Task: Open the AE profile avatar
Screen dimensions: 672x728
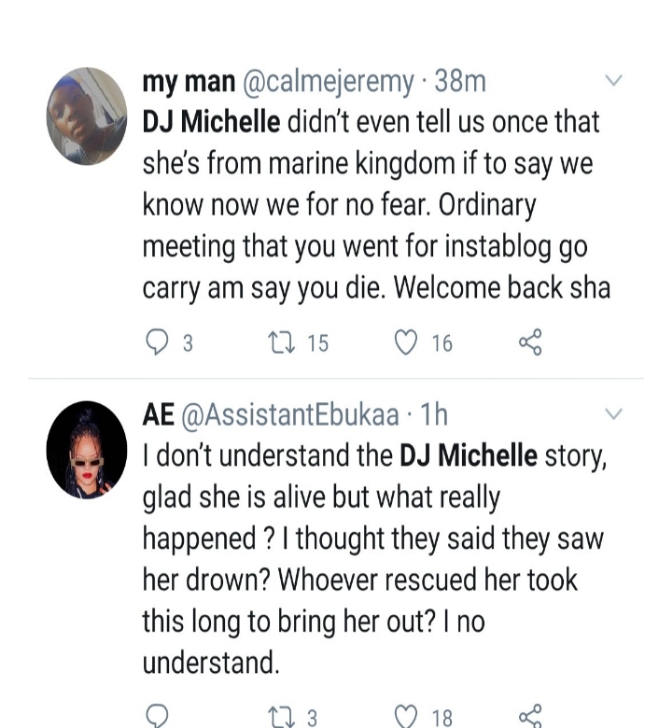Action: pos(87,450)
